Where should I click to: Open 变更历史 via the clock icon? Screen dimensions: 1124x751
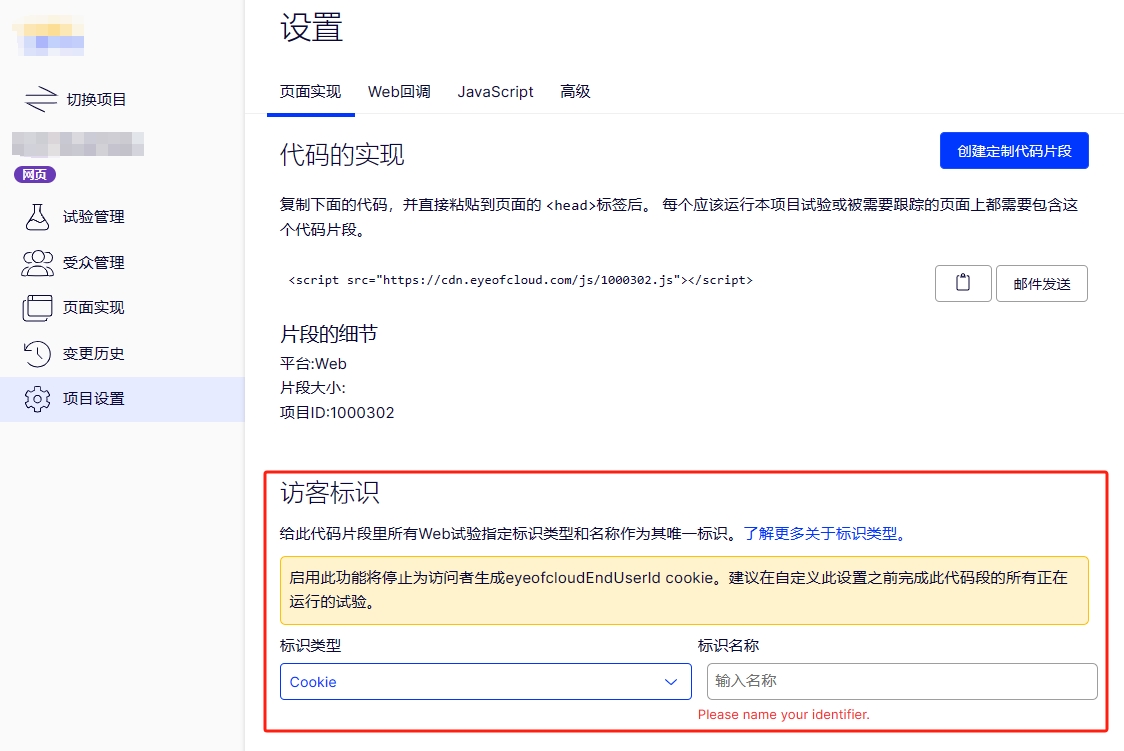[37, 354]
